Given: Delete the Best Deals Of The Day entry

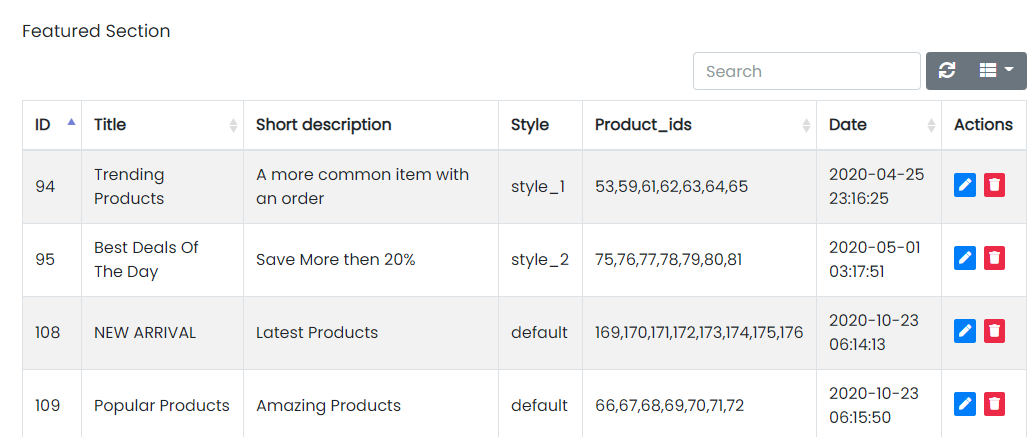Looking at the screenshot, I should point(994,259).
